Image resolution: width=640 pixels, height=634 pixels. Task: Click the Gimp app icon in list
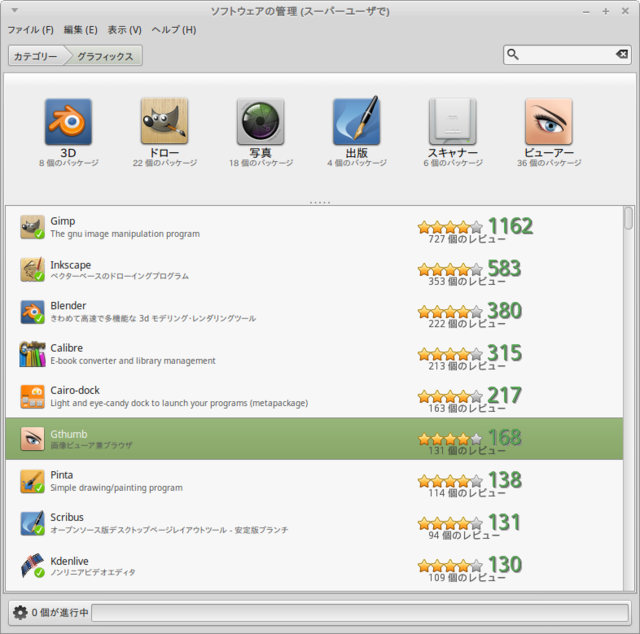32,227
